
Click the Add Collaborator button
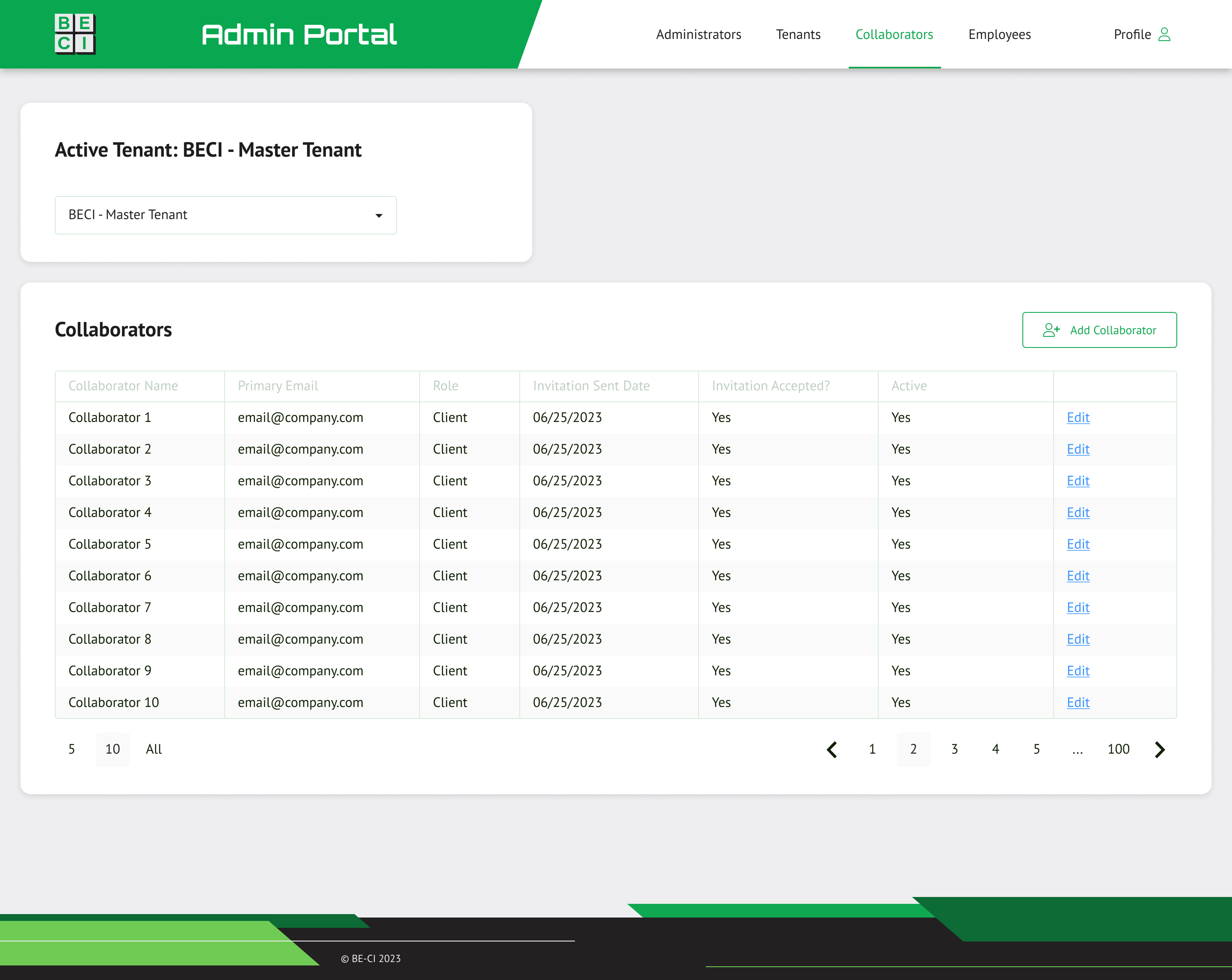pyautogui.click(x=1099, y=330)
